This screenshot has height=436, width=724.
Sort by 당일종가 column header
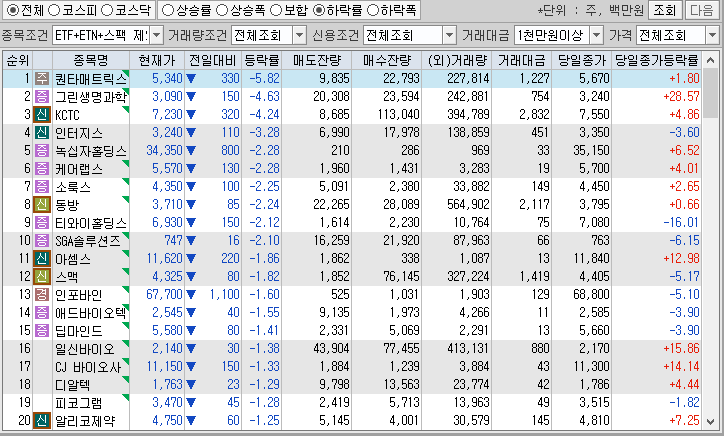(582, 60)
